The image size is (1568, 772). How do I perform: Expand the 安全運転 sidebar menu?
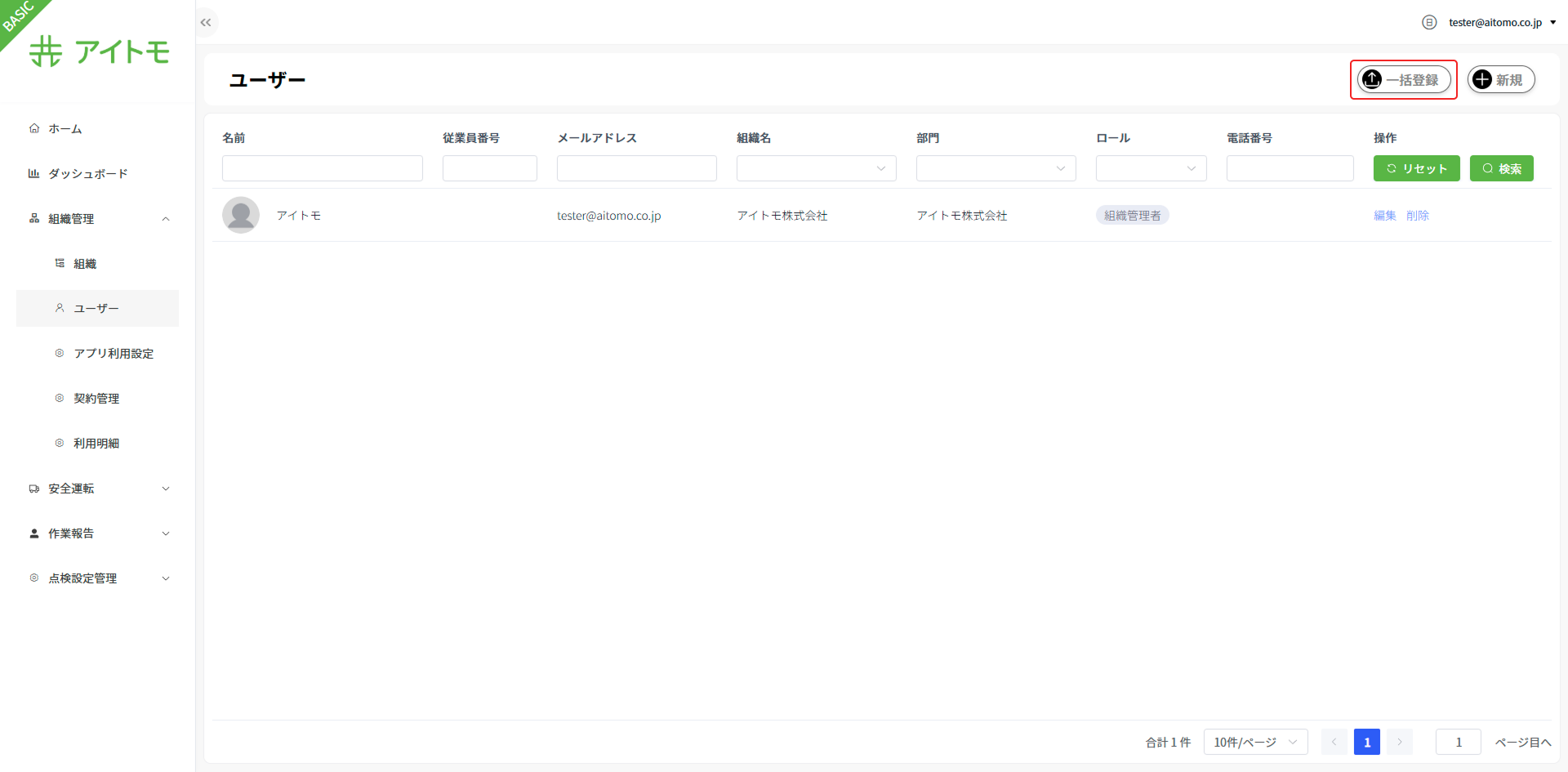pyautogui.click(x=98, y=489)
